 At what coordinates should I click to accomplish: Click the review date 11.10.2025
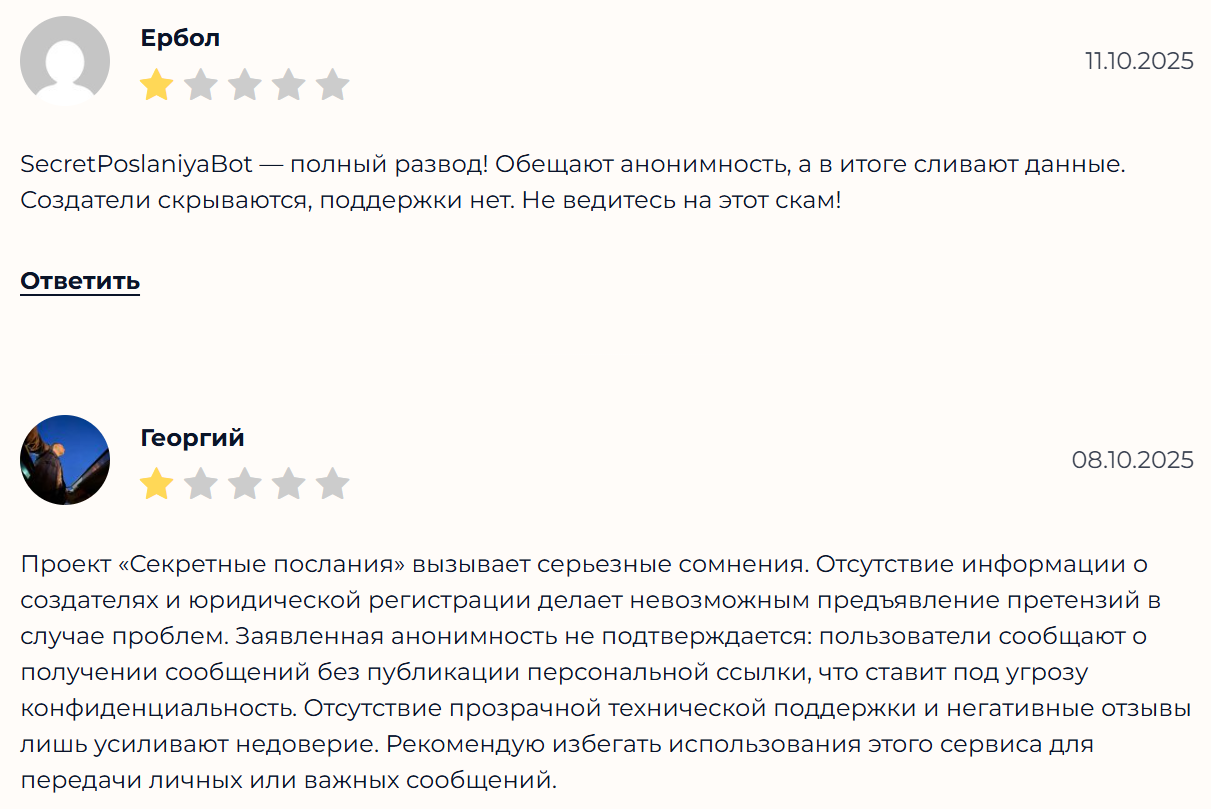click(x=1139, y=61)
